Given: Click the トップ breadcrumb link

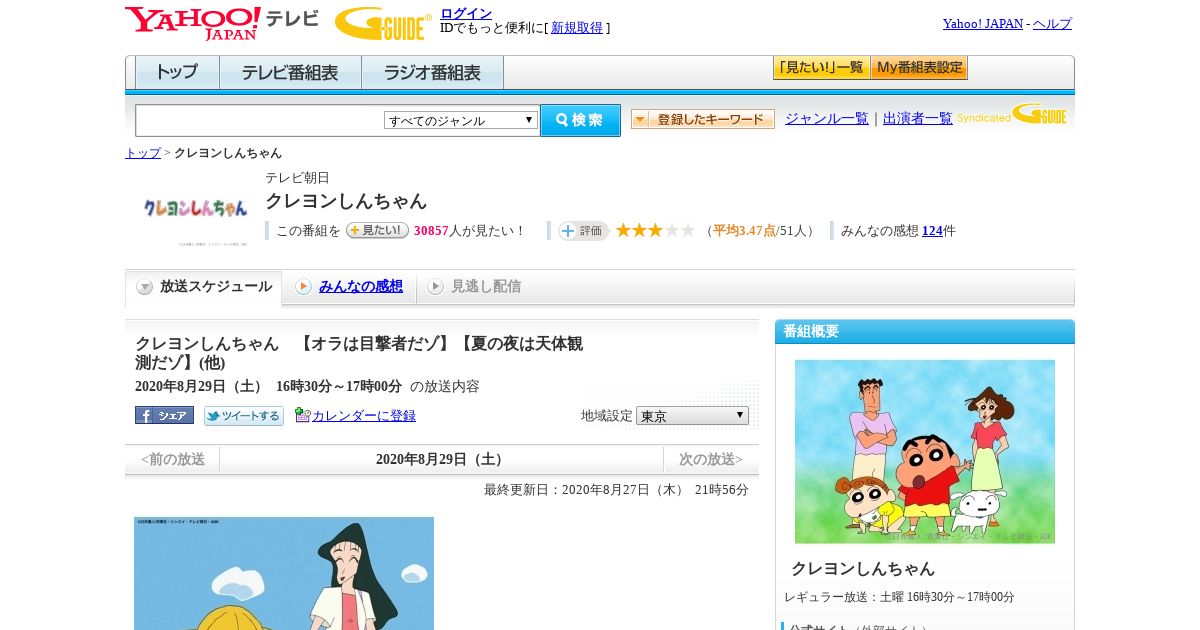Looking at the screenshot, I should (x=143, y=153).
